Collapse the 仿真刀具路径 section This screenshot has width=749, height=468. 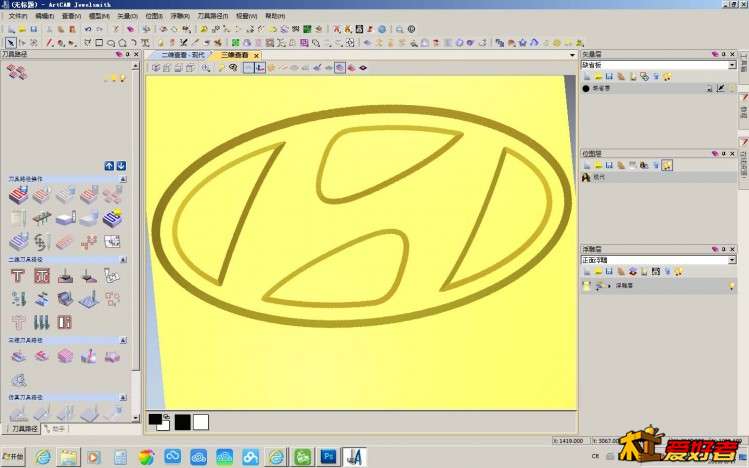[123, 397]
